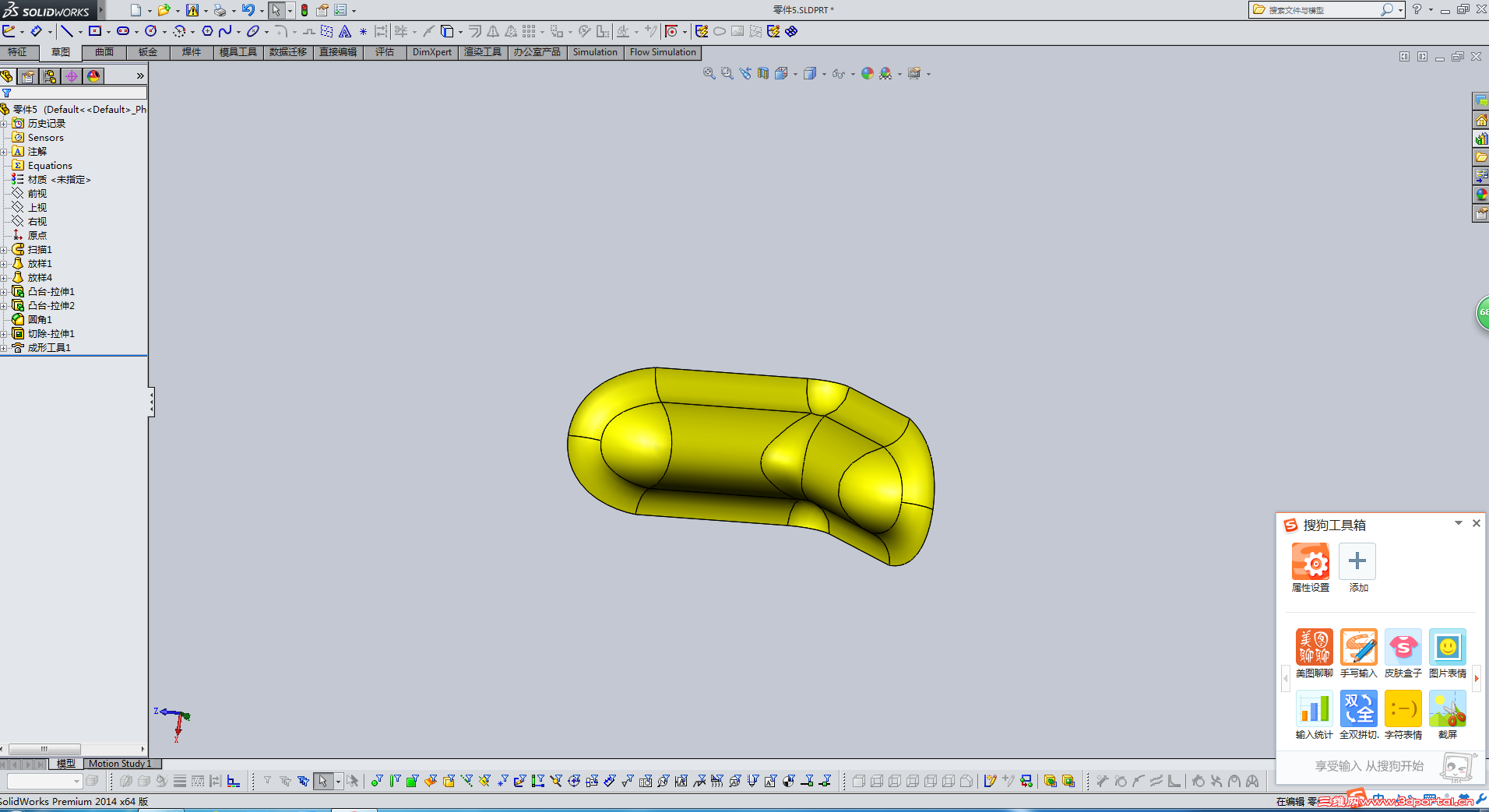The image size is (1489, 812).
Task: Select the 模型 bottom tab
Action: pyautogui.click(x=66, y=764)
